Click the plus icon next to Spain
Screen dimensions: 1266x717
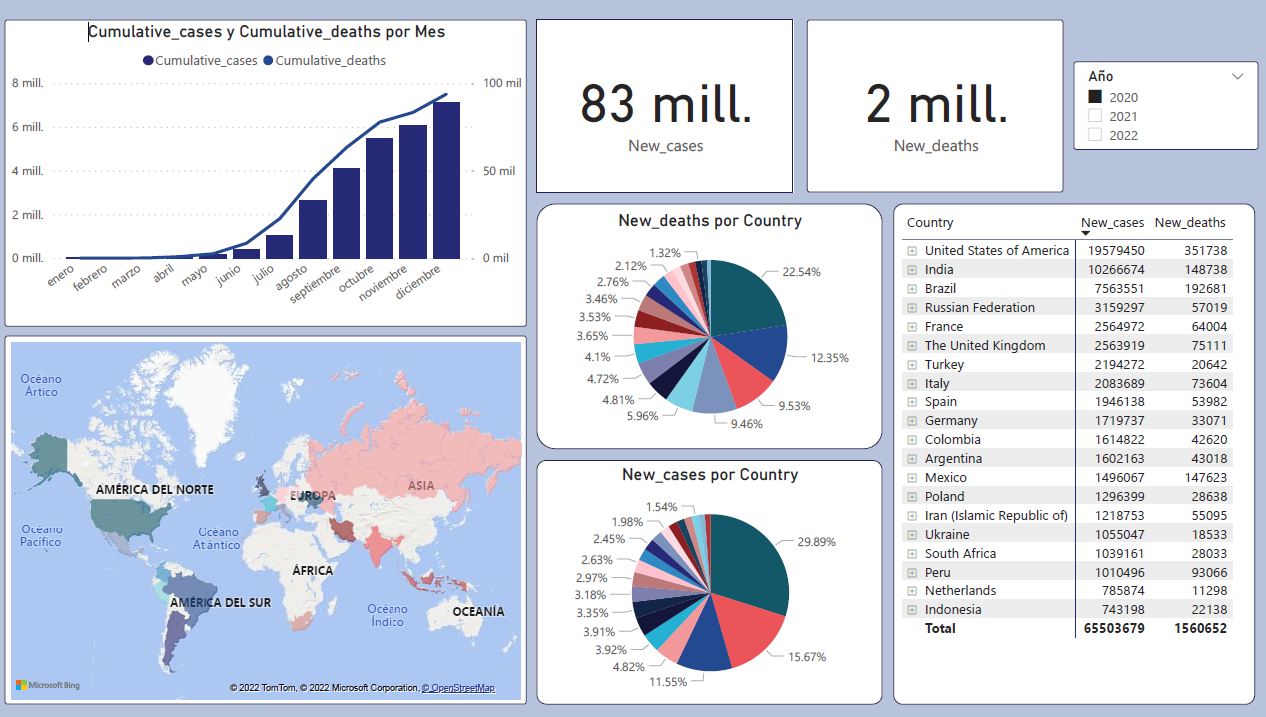(912, 402)
